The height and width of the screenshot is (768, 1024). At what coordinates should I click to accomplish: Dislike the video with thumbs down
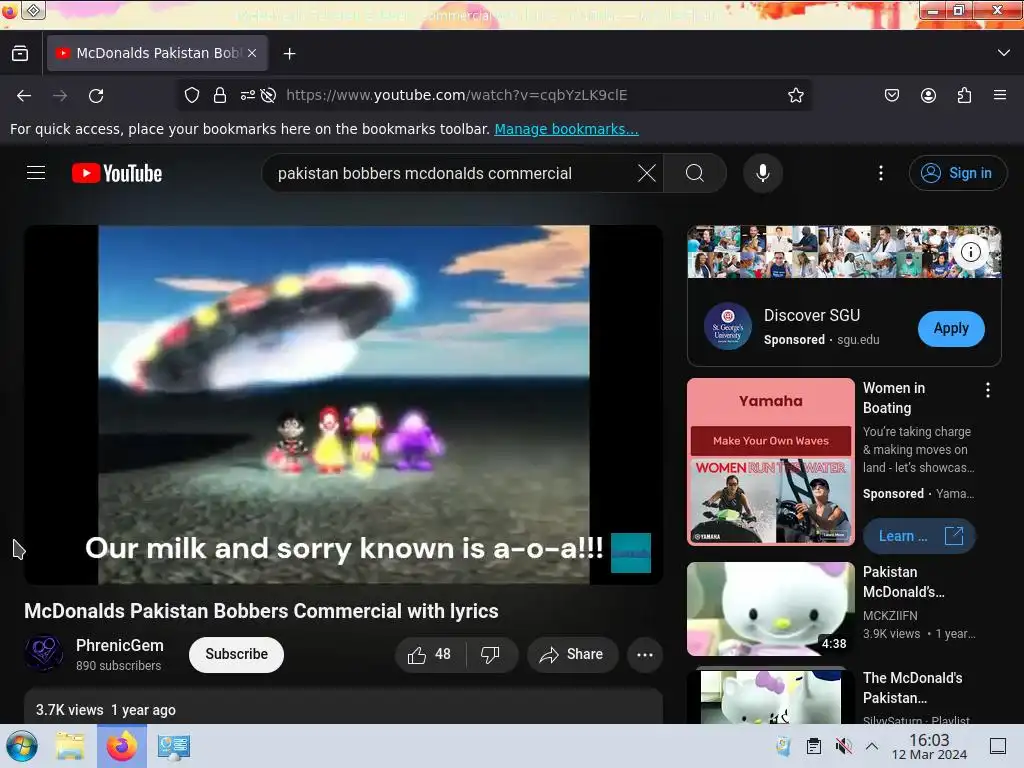pyautogui.click(x=490, y=654)
